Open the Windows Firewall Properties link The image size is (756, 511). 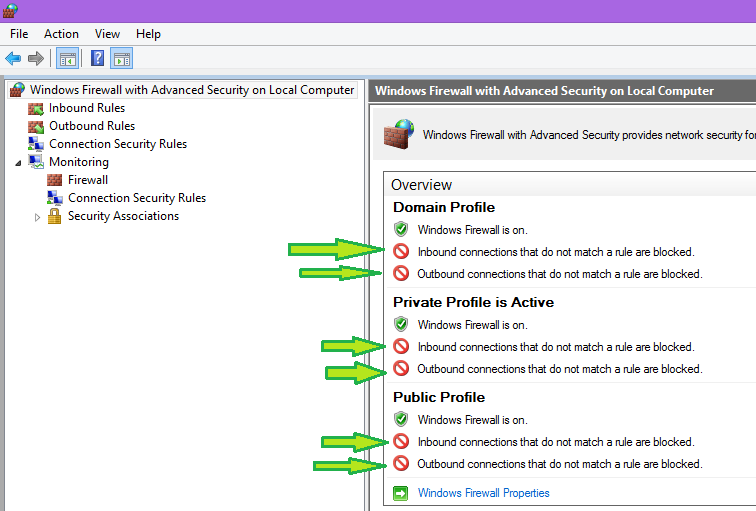[483, 493]
